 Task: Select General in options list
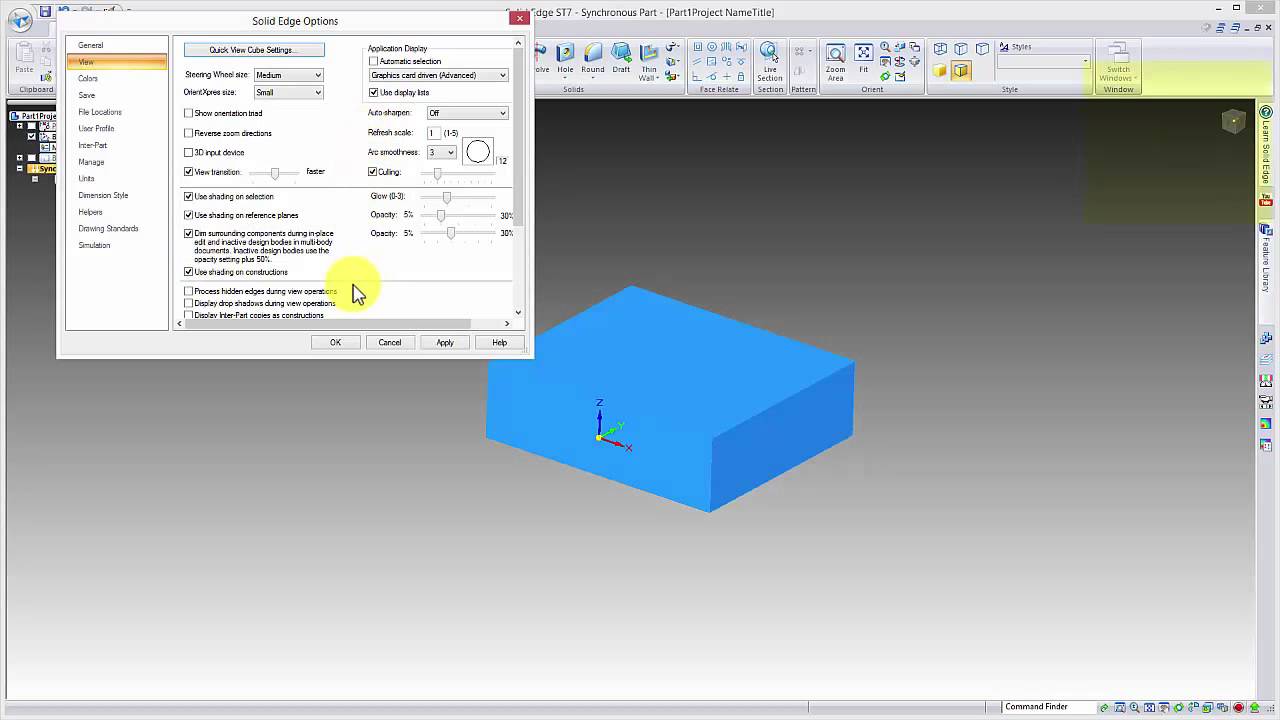(91, 45)
